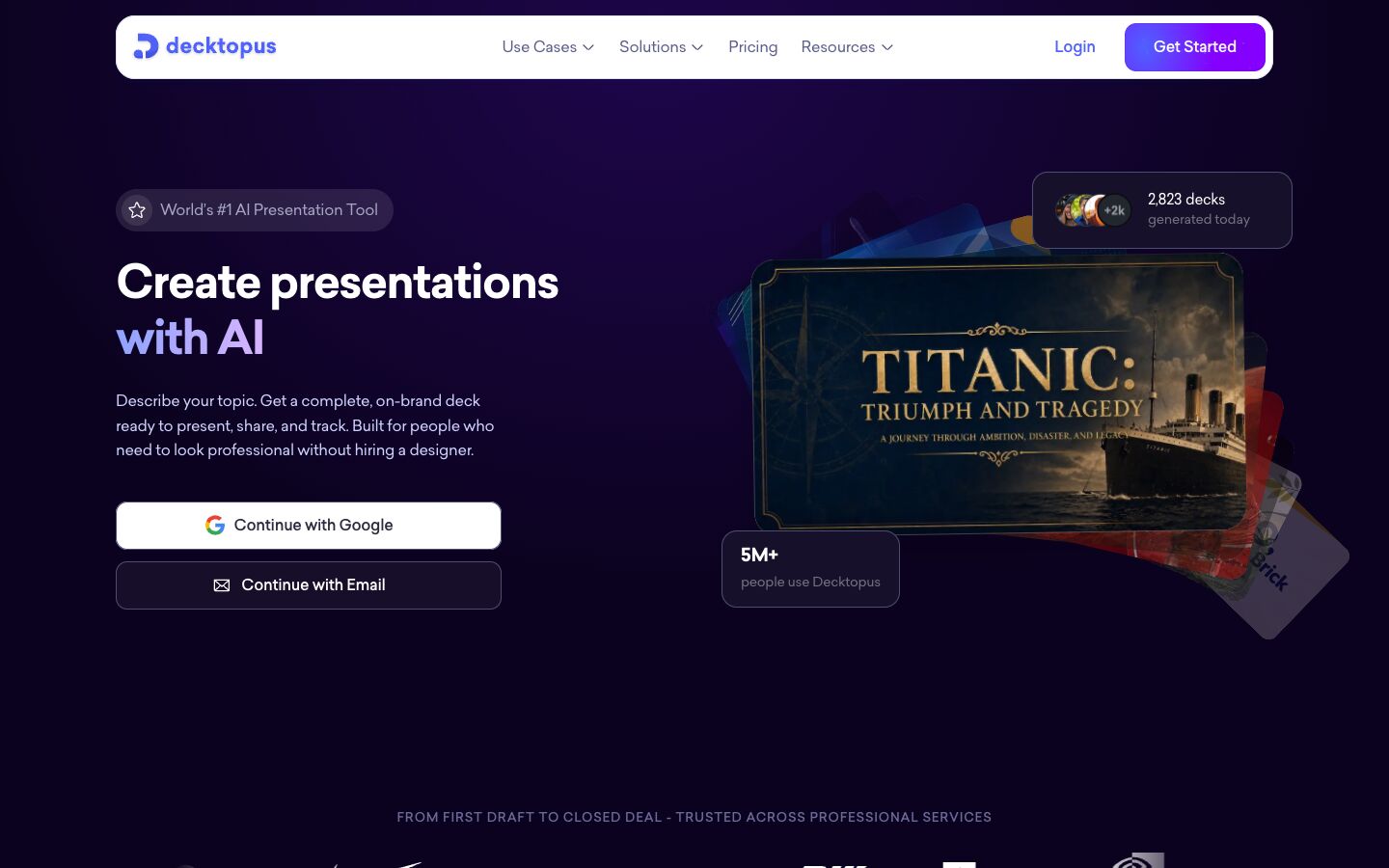This screenshot has height=868, width=1389.
Task: Expand the Solutions dropdown chevron
Action: [x=697, y=47]
